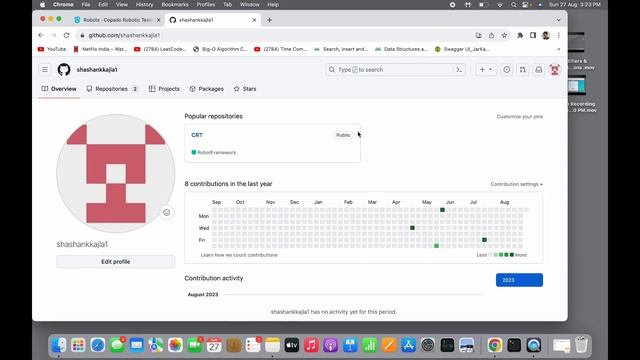Switch to the Stars tab
Screen dimensions: 640x360
(245, 89)
